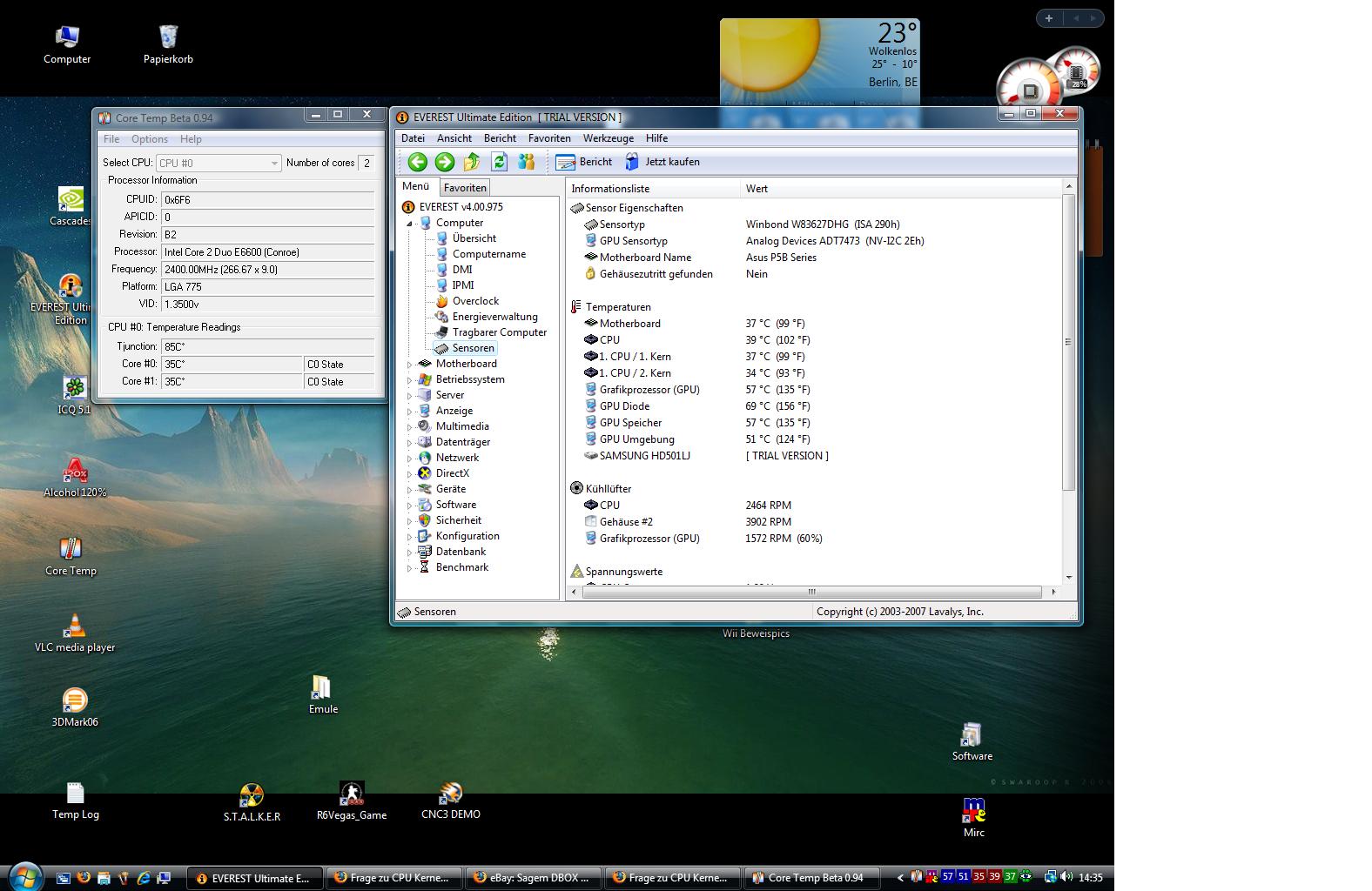
Task: Expand the Server tree node
Action: pyautogui.click(x=409, y=396)
